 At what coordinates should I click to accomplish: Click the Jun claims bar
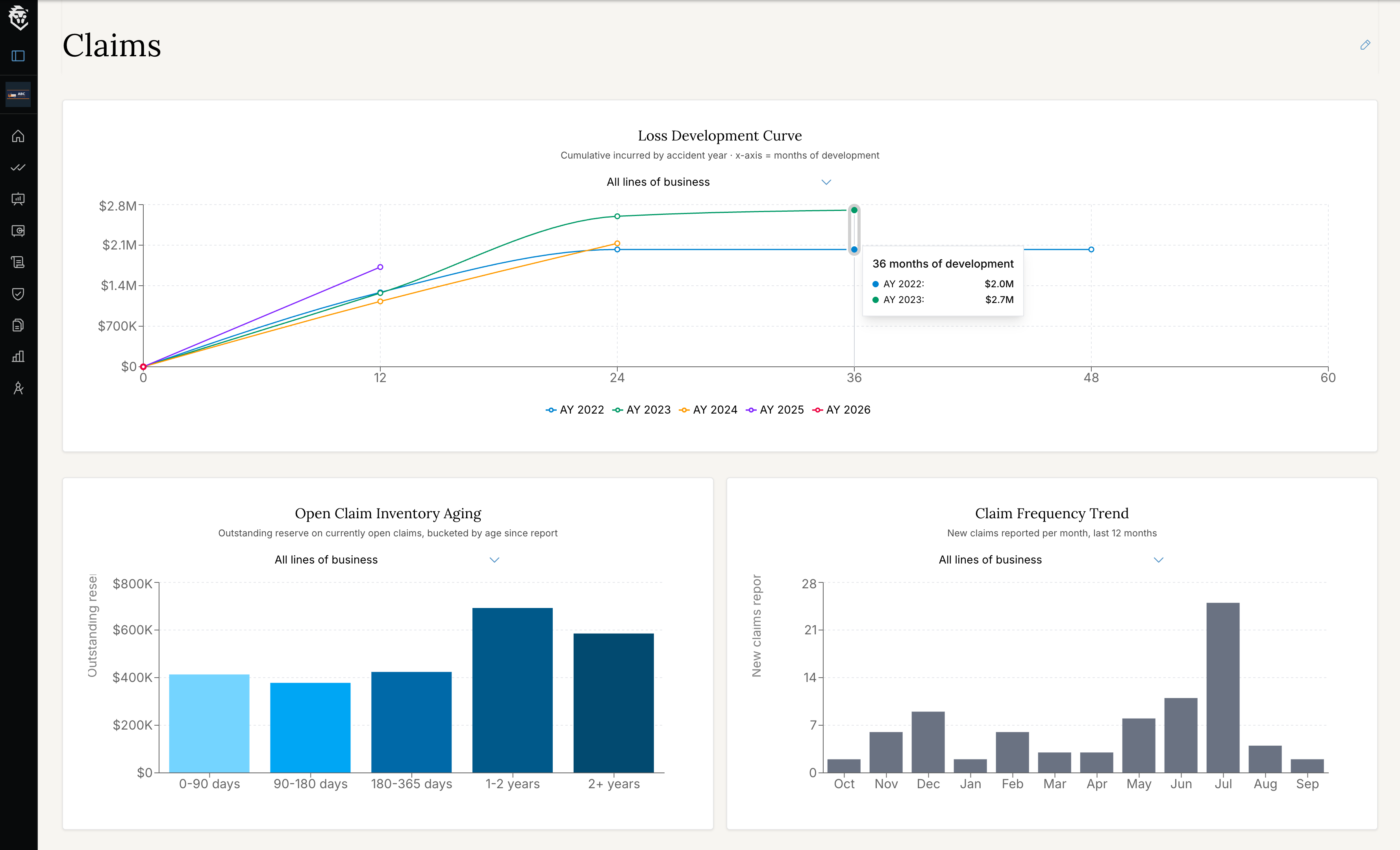pos(1181,735)
